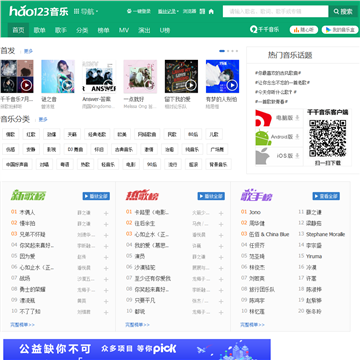Click plus icon beside 卡路里 in 热歌榜

tap(221, 213)
